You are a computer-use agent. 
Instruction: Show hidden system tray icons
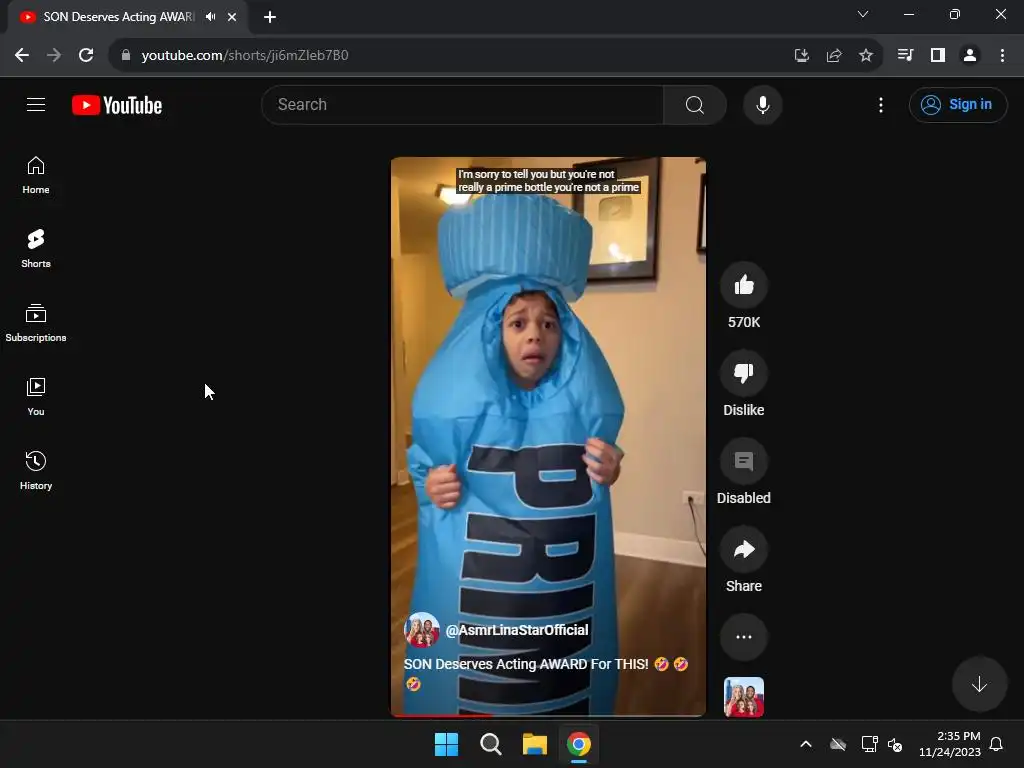806,744
